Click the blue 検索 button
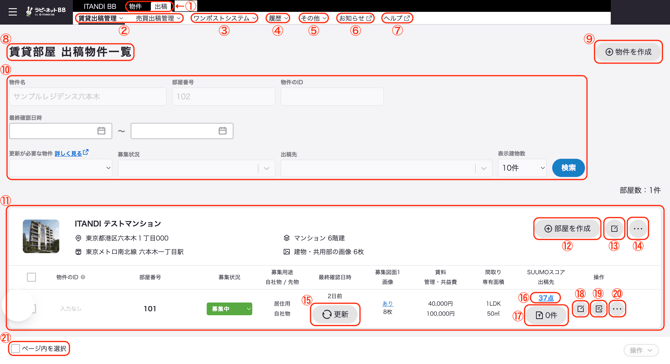 pyautogui.click(x=568, y=168)
